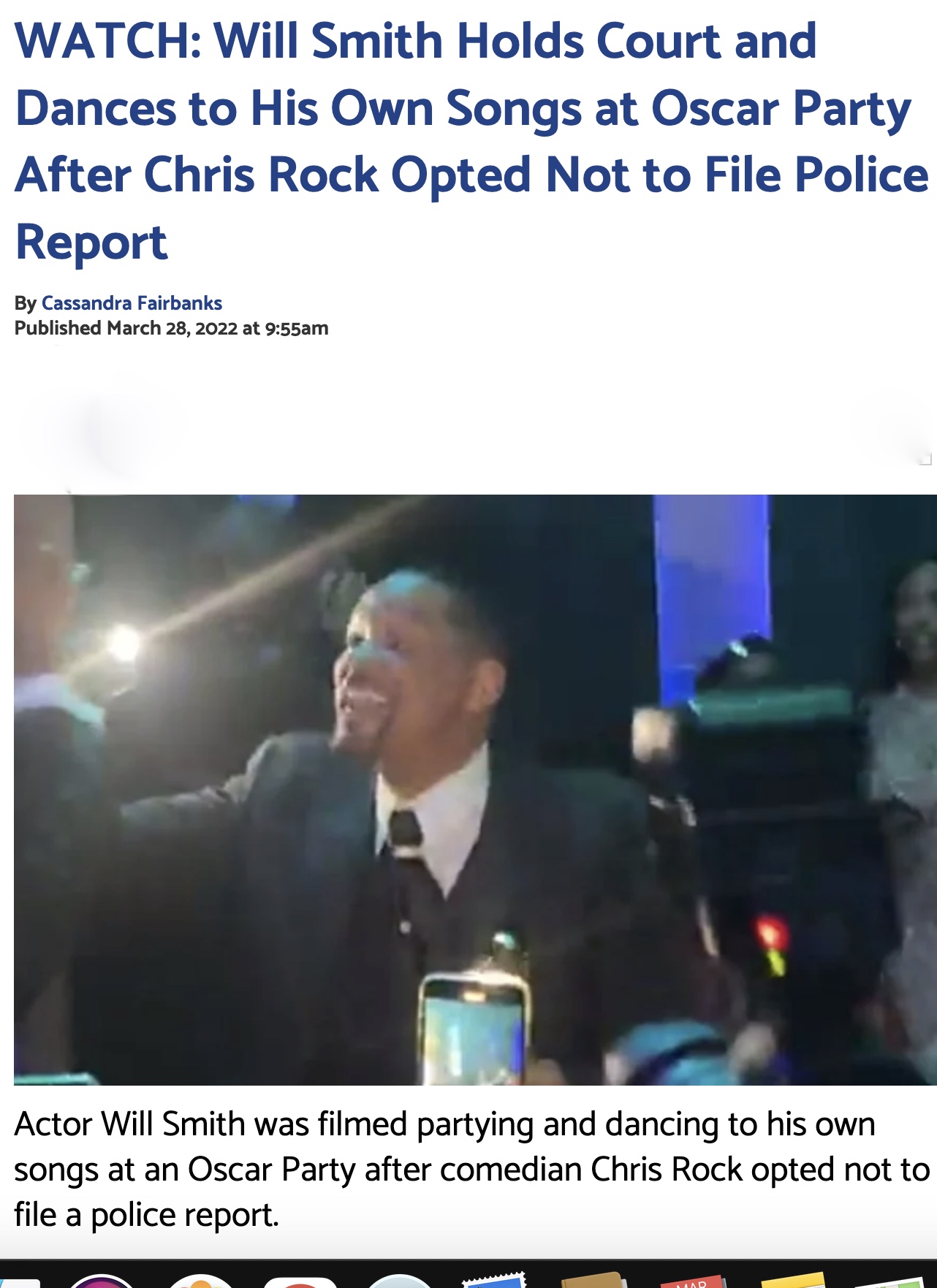Open the Mail stamp icon in the Dock
This screenshot has height=1288, width=937.
(x=494, y=1279)
